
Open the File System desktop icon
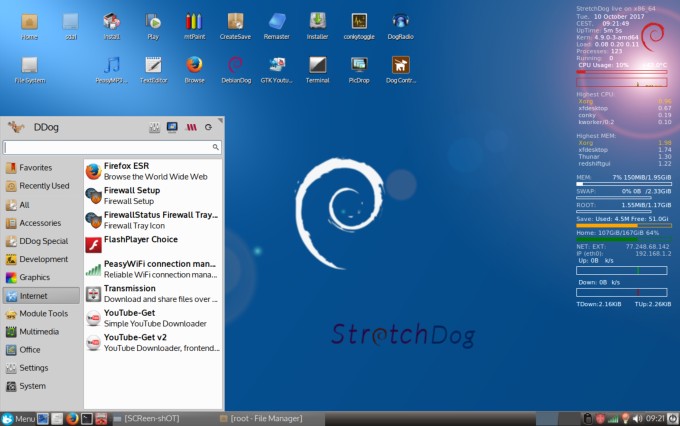pos(29,66)
